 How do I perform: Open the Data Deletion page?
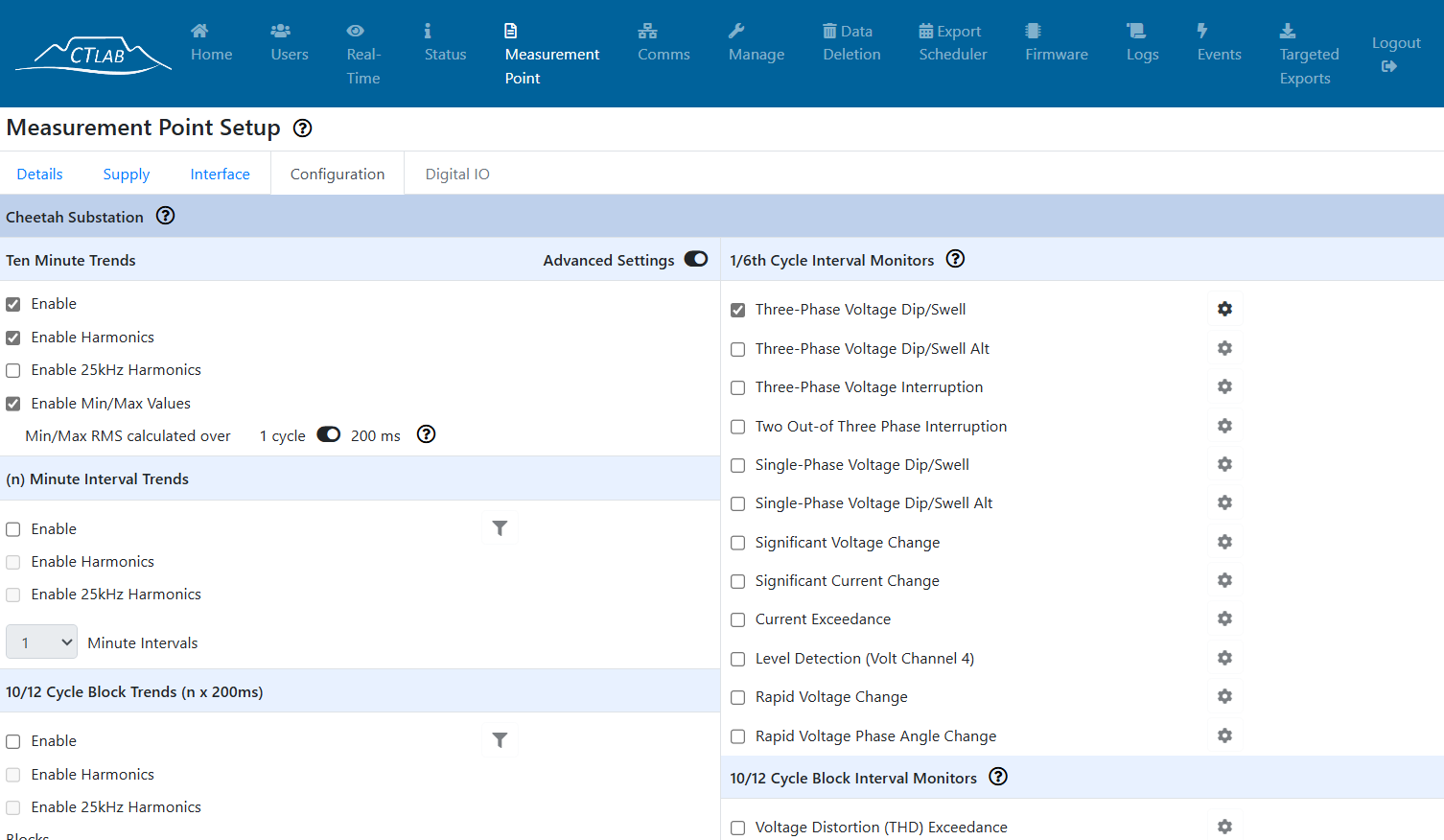click(x=851, y=43)
